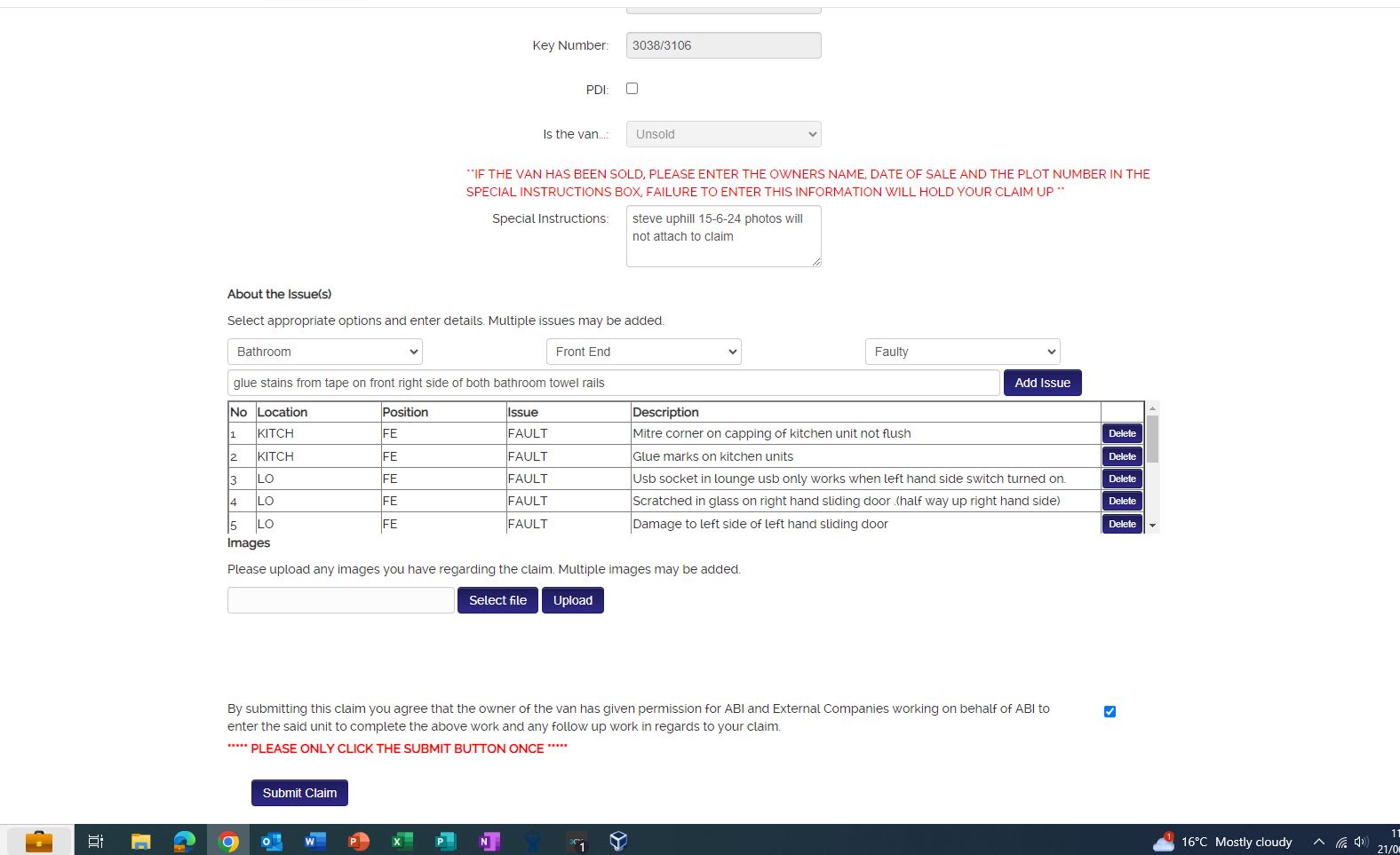
Task: Open OneNote from the taskbar
Action: click(489, 841)
